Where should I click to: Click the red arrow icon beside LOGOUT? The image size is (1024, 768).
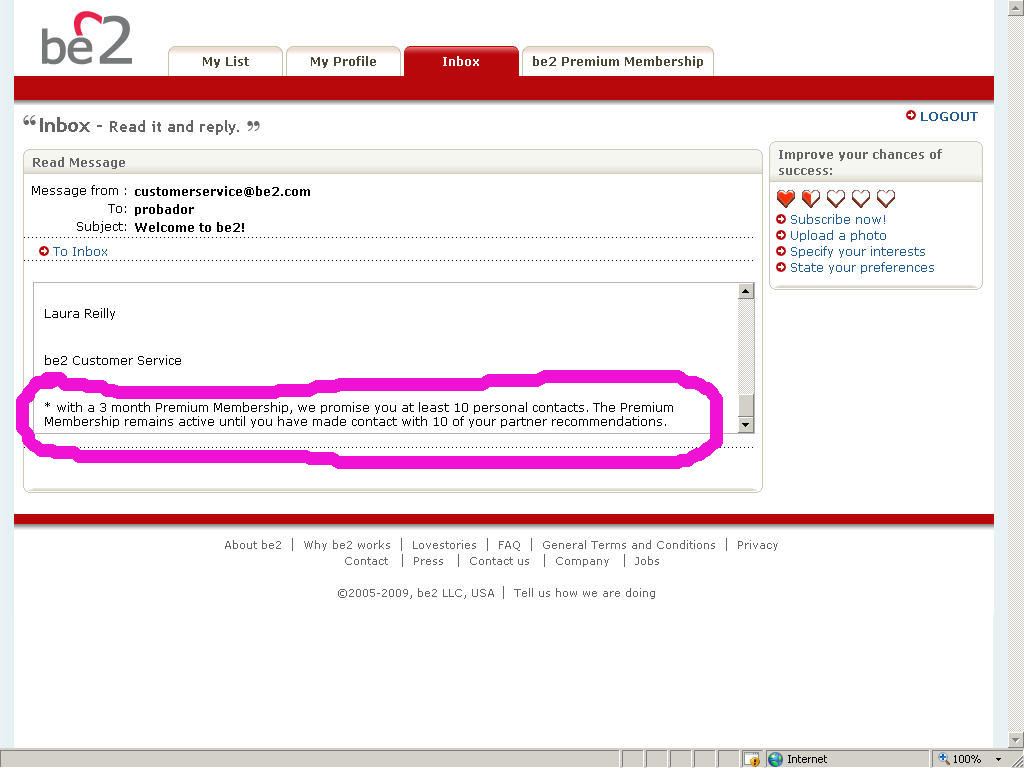[910, 116]
